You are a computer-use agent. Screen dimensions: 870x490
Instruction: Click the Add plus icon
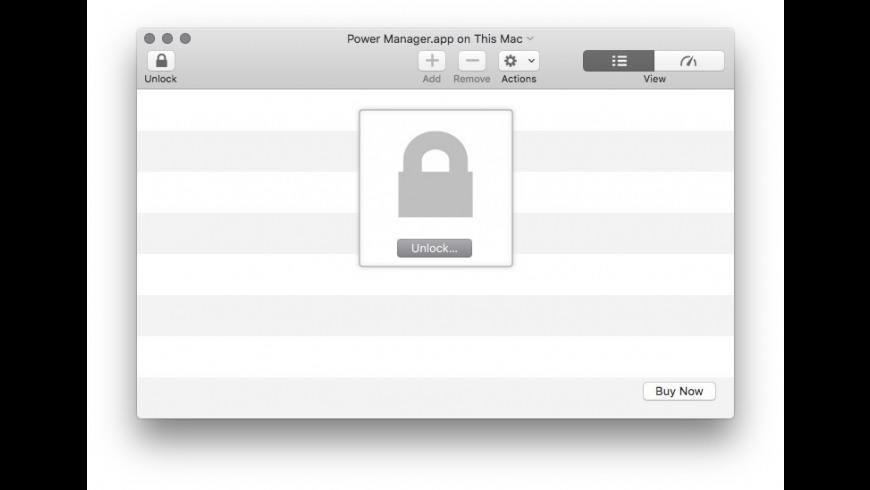[432, 60]
